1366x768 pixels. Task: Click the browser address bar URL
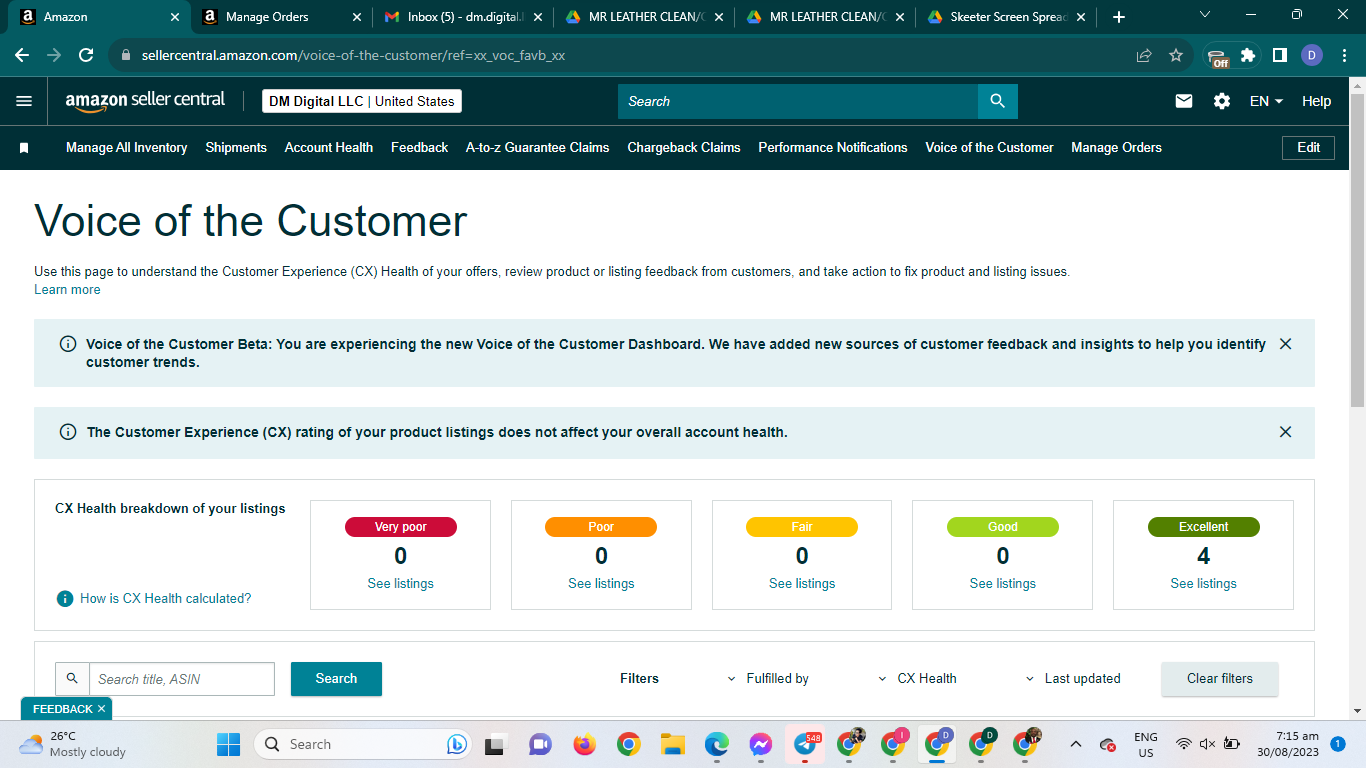pos(353,56)
